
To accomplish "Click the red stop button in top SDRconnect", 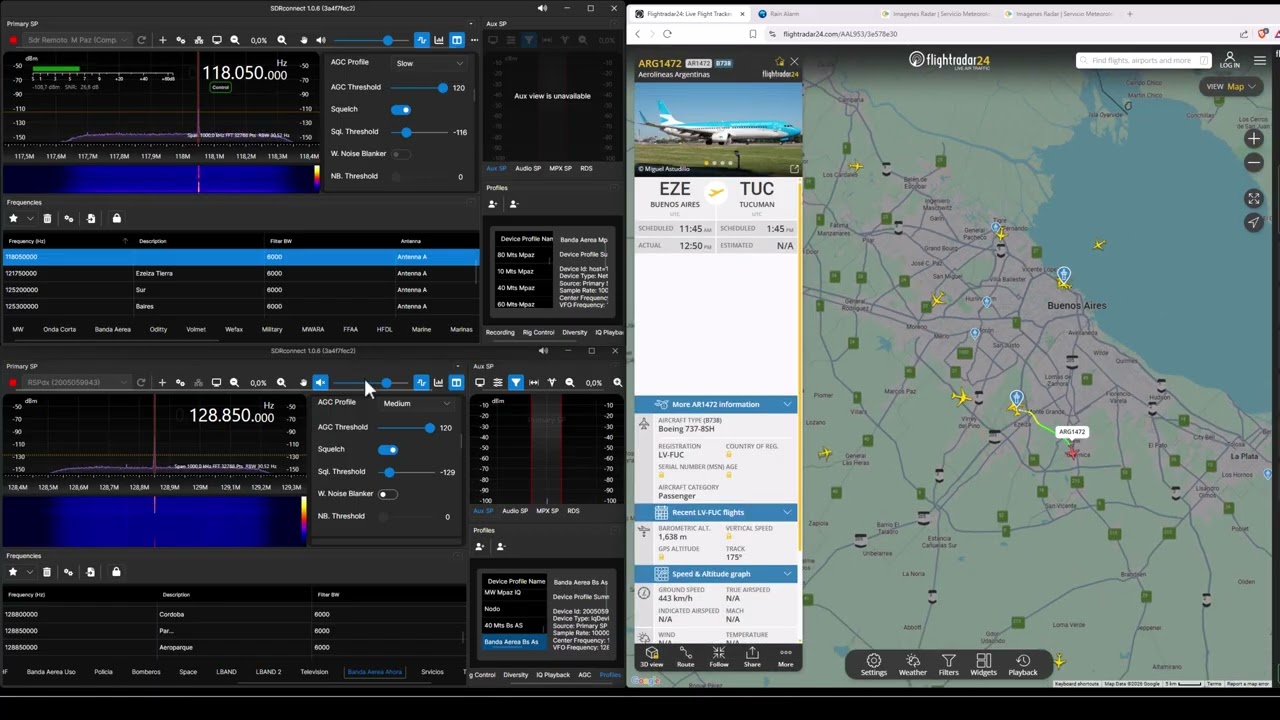I will (14, 40).
